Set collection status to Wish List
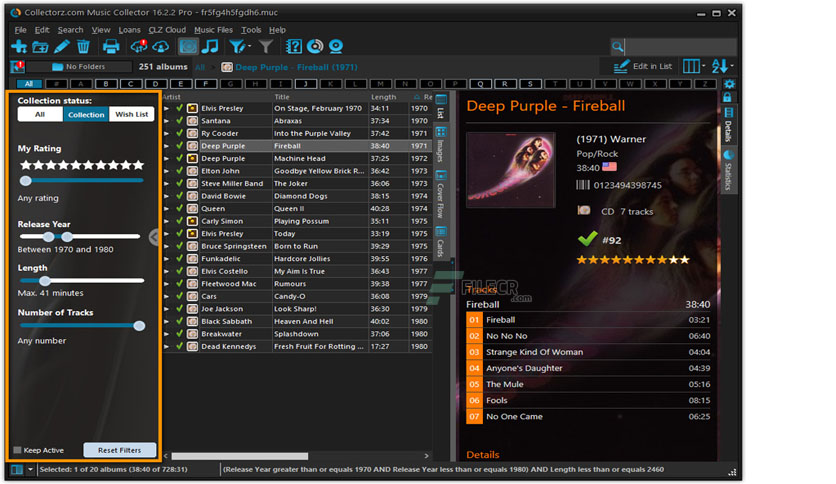 point(132,114)
